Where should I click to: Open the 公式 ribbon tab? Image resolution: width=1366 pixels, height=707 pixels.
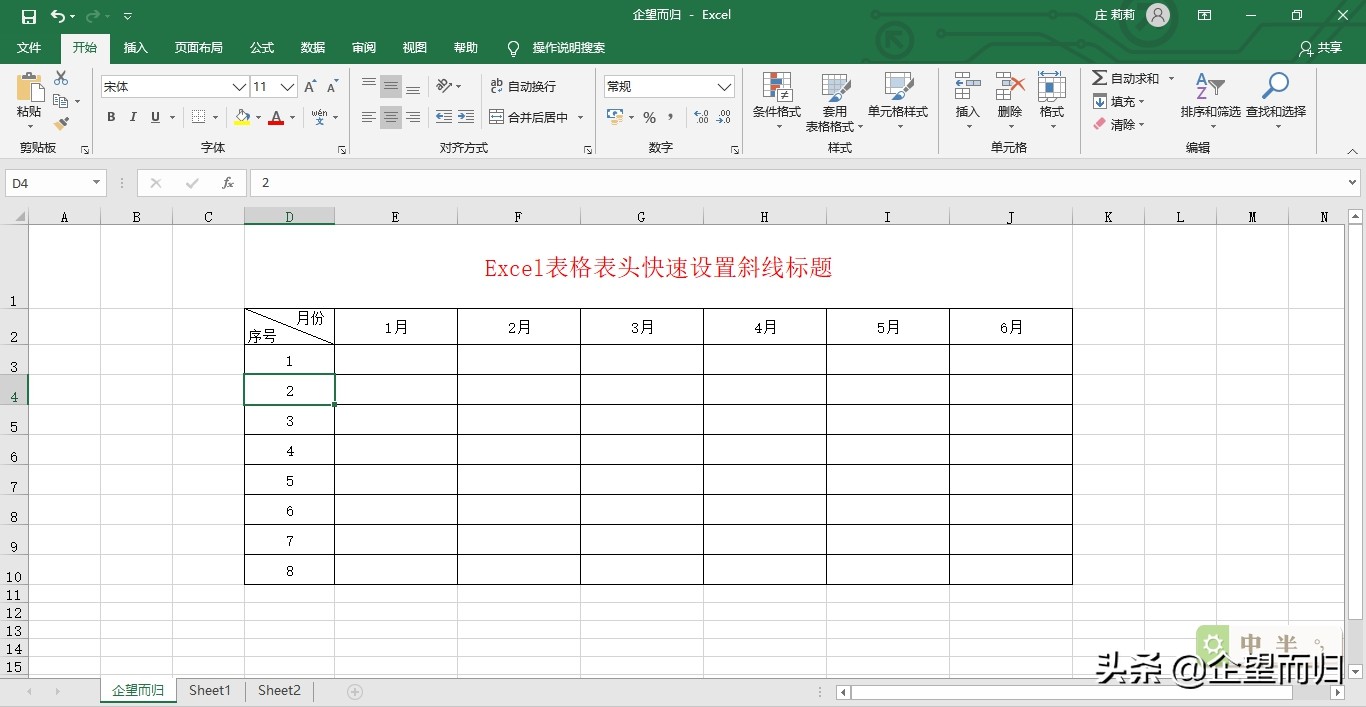coord(261,47)
